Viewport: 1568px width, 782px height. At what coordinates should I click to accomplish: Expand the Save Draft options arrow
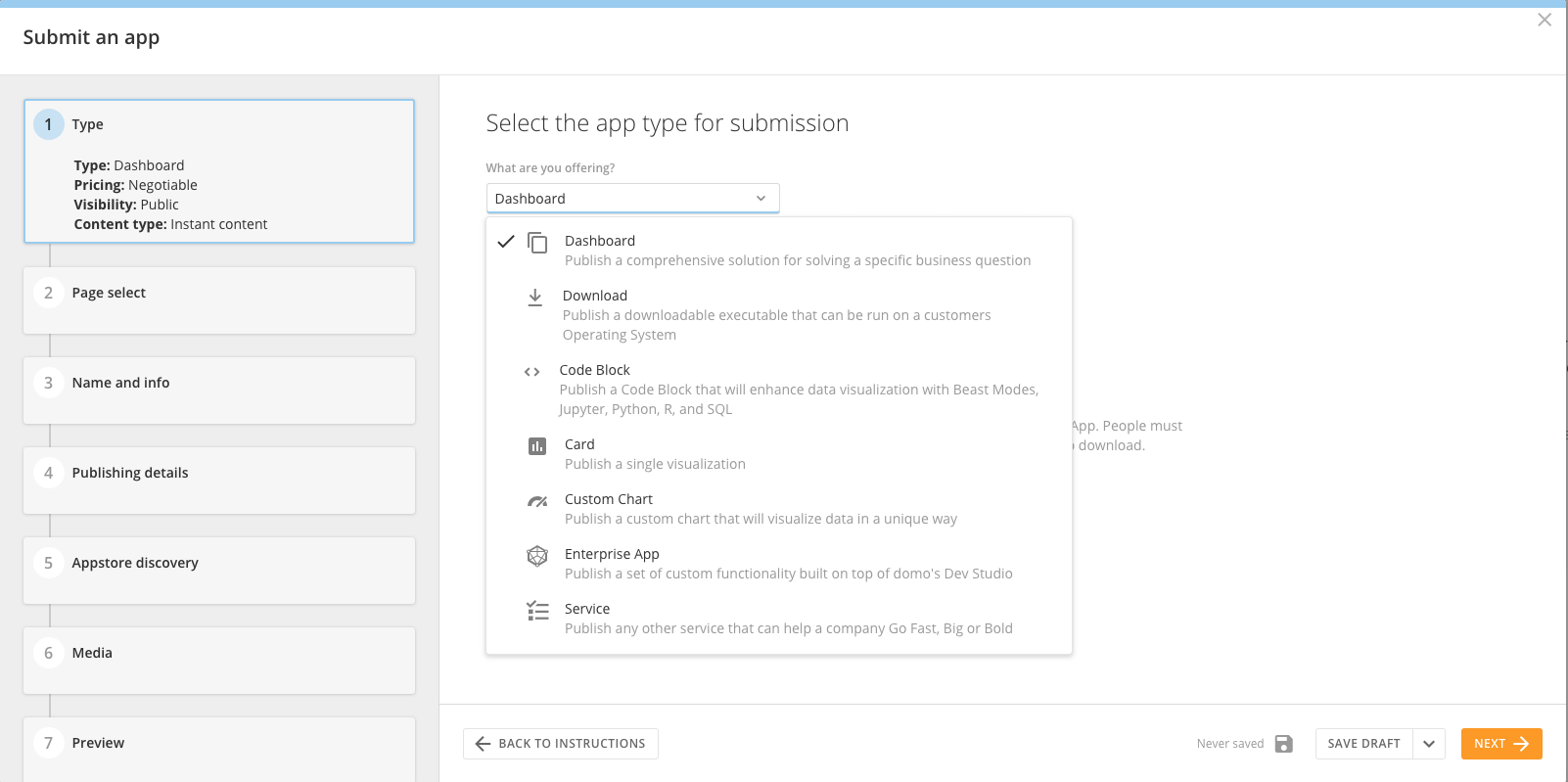click(x=1429, y=744)
